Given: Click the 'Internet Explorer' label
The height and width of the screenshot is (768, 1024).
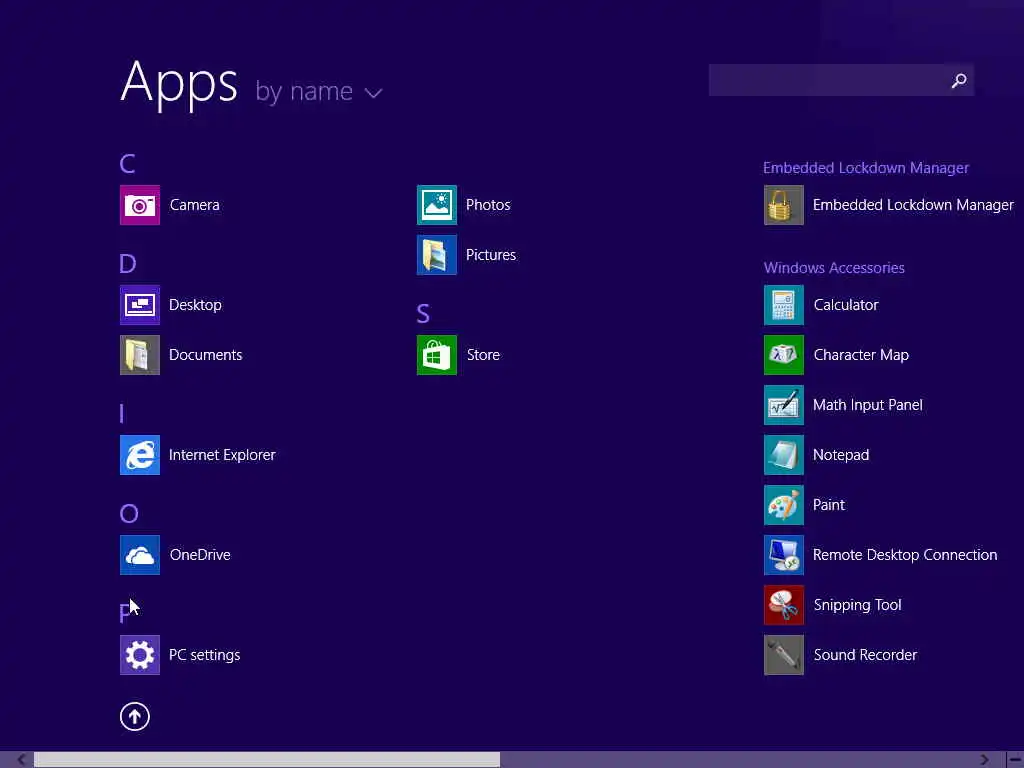Looking at the screenshot, I should 222,455.
